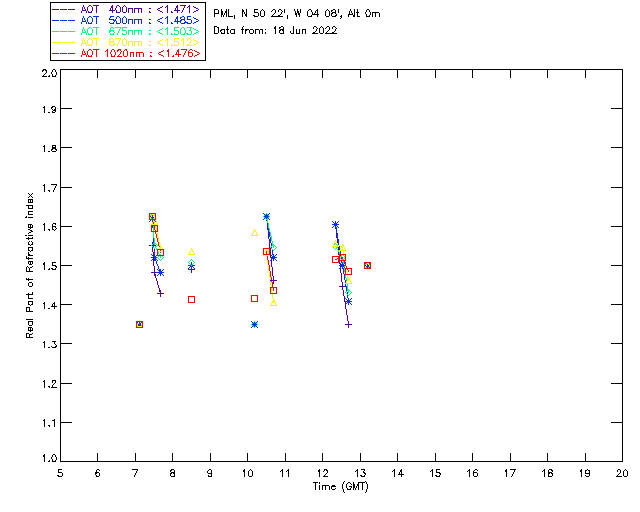Click the y-axis tick label 1.9
This screenshot has height=512, width=640.
pos(49,109)
